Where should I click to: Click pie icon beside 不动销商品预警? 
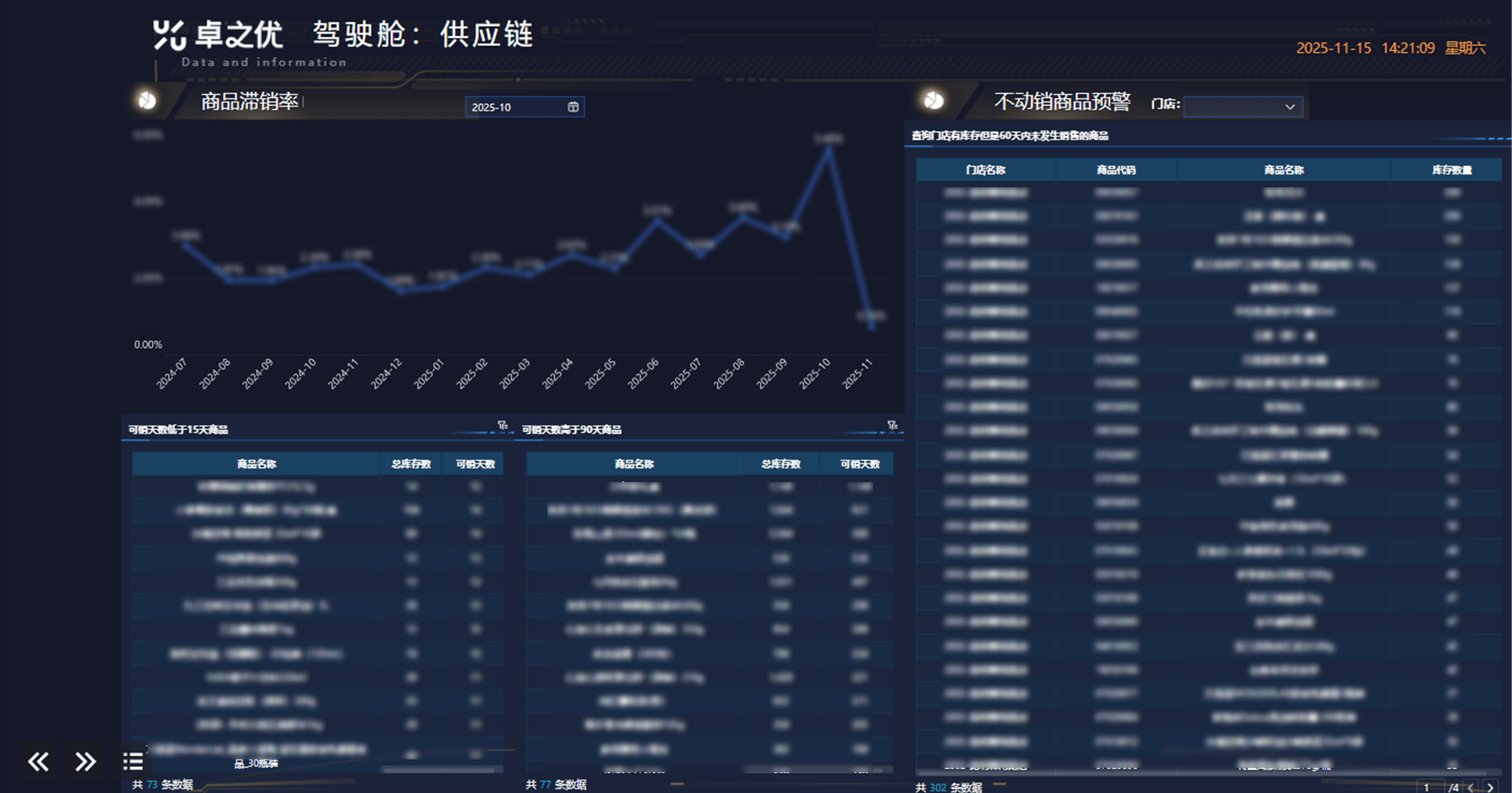(x=934, y=100)
